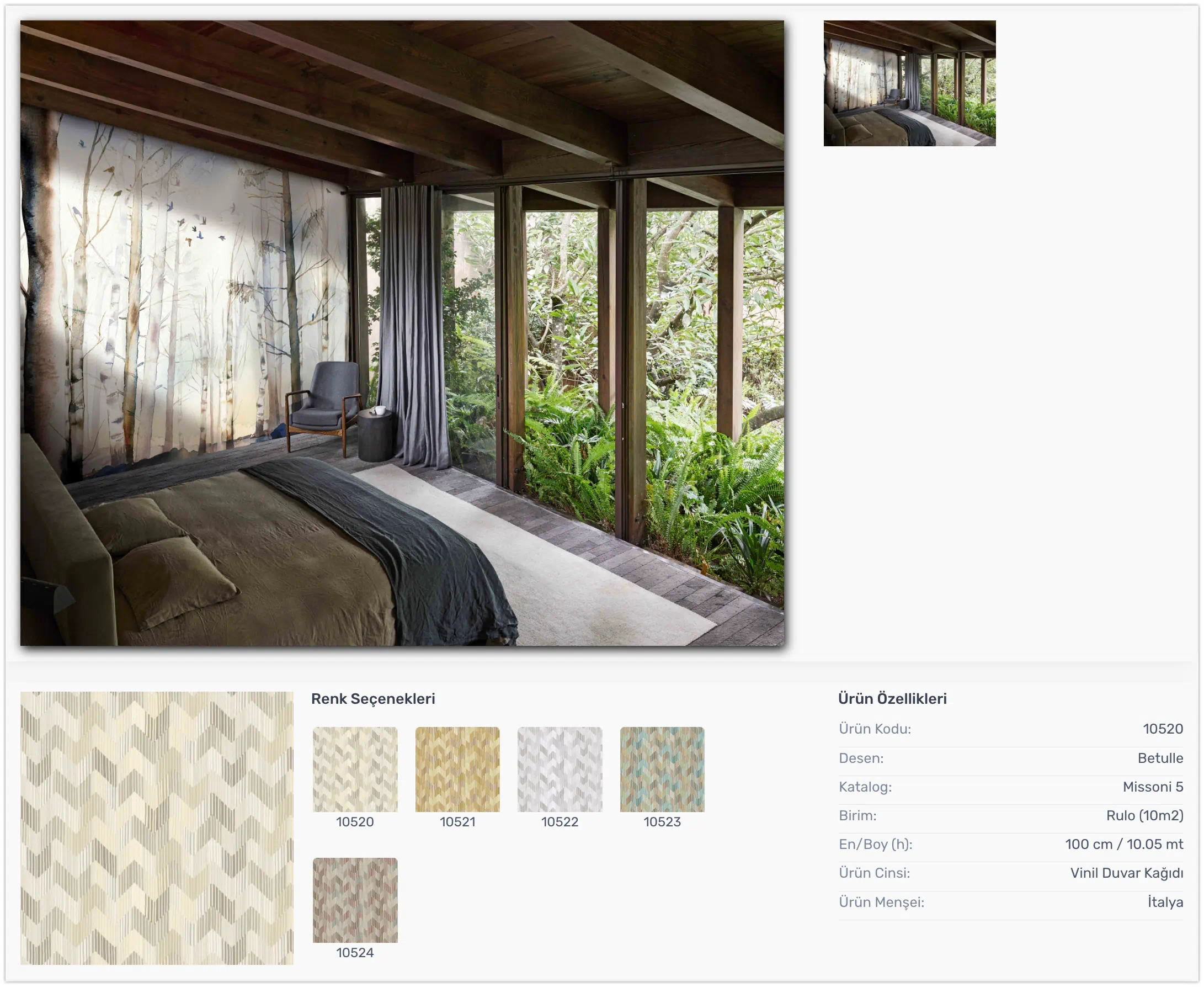
Task: Open the large chevron pattern preview
Action: pos(157,827)
